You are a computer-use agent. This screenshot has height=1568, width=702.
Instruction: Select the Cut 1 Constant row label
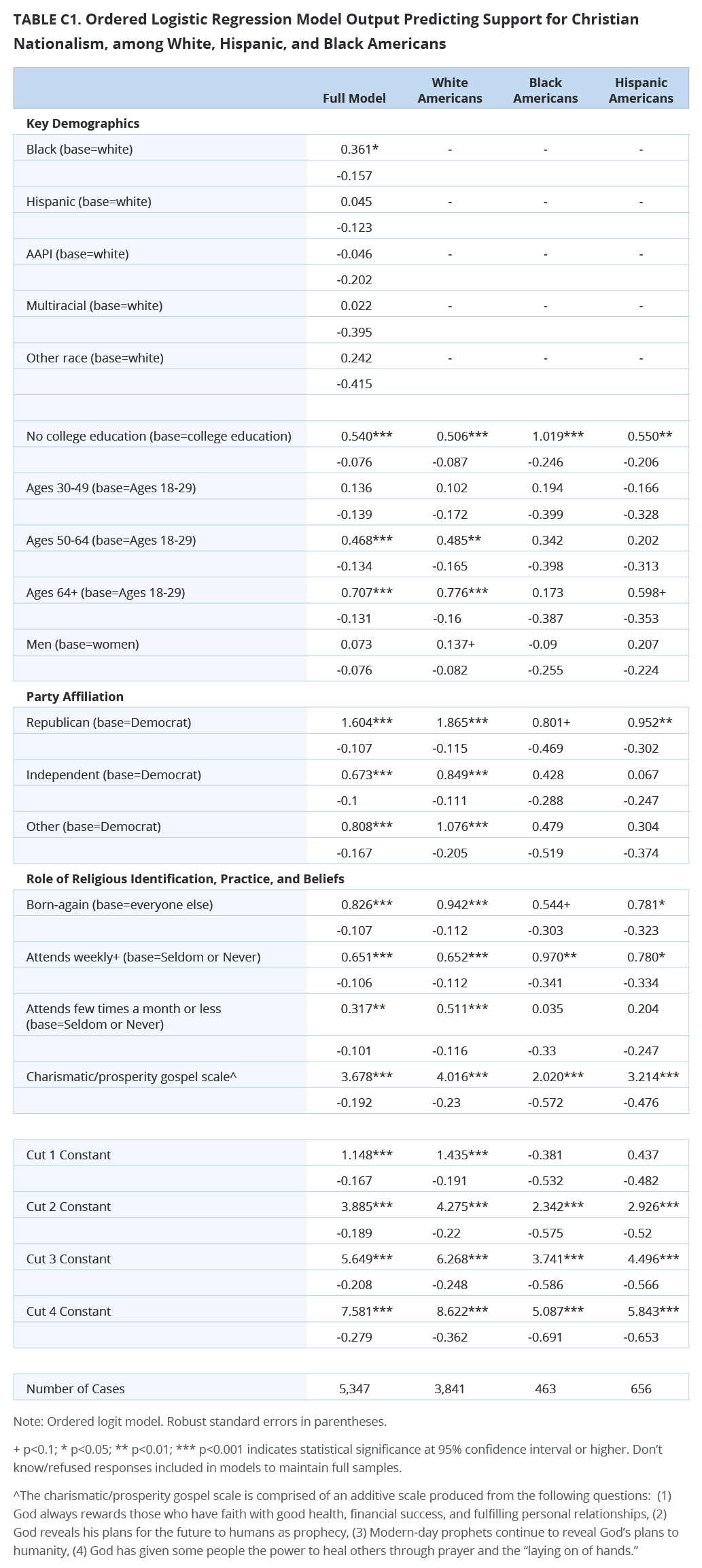tap(69, 1155)
